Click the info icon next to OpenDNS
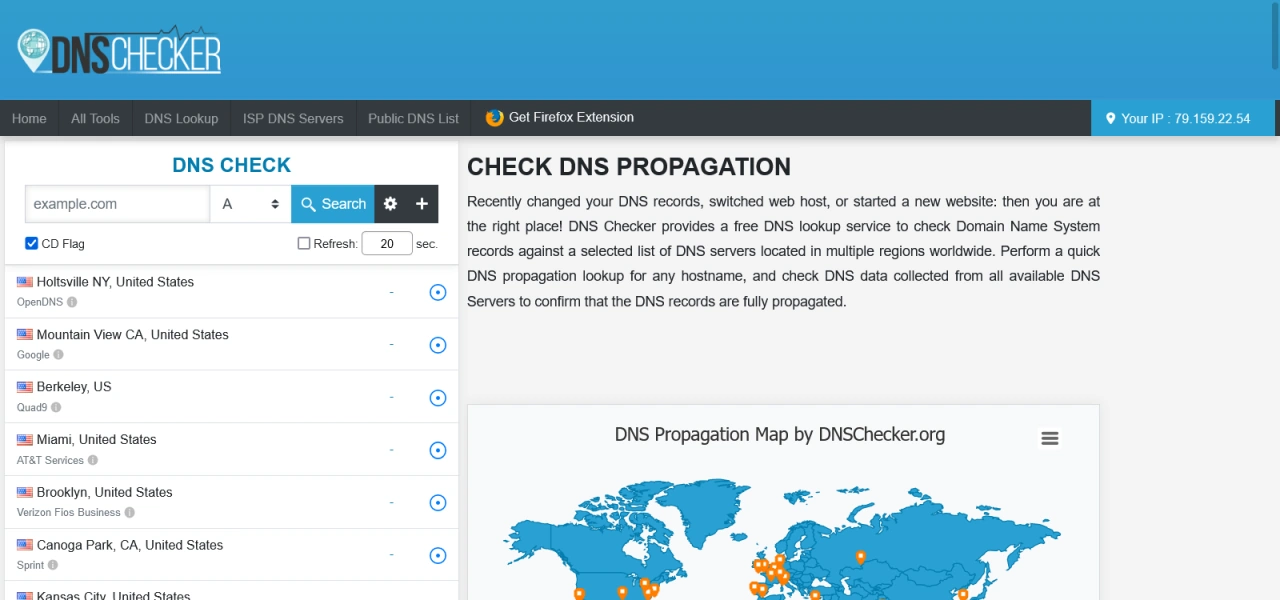This screenshot has width=1280, height=600. [x=72, y=302]
